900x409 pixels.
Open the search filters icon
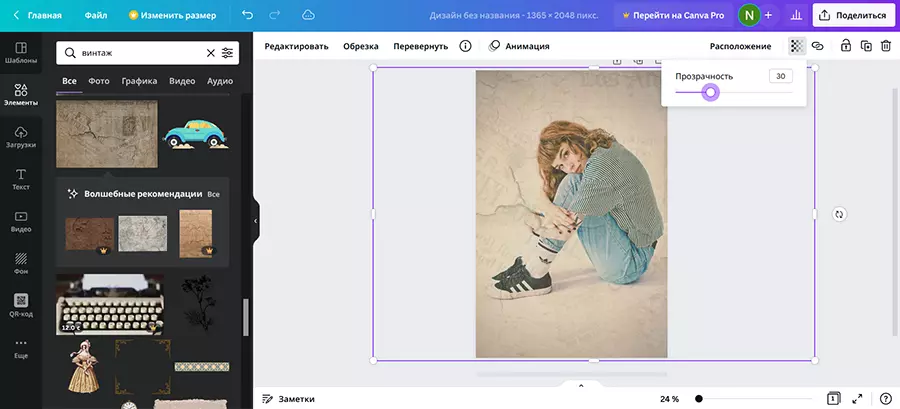tap(228, 53)
